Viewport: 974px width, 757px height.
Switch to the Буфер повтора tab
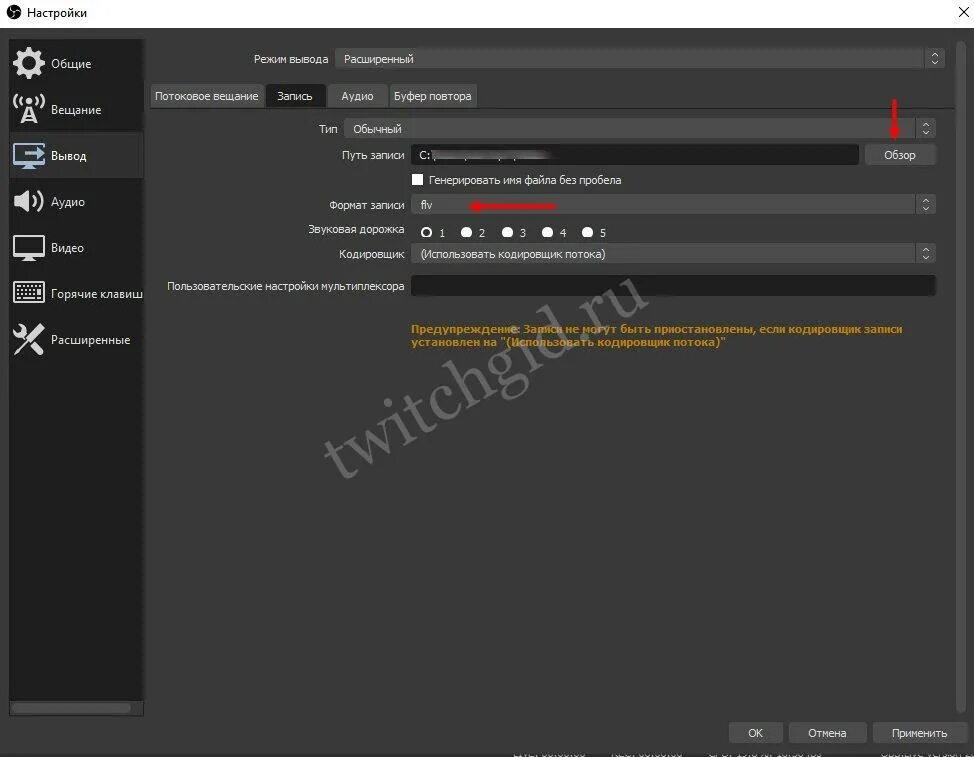[x=433, y=96]
